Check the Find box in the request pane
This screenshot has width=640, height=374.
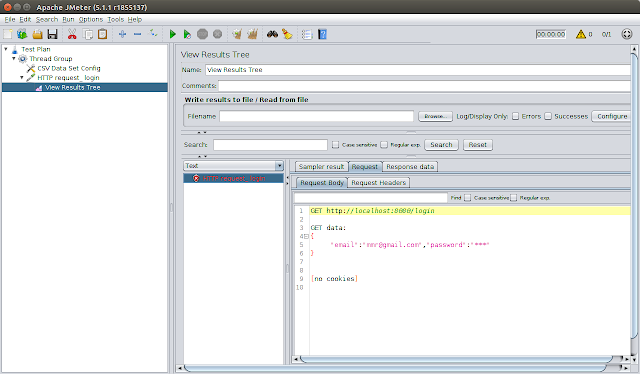[x=371, y=198]
